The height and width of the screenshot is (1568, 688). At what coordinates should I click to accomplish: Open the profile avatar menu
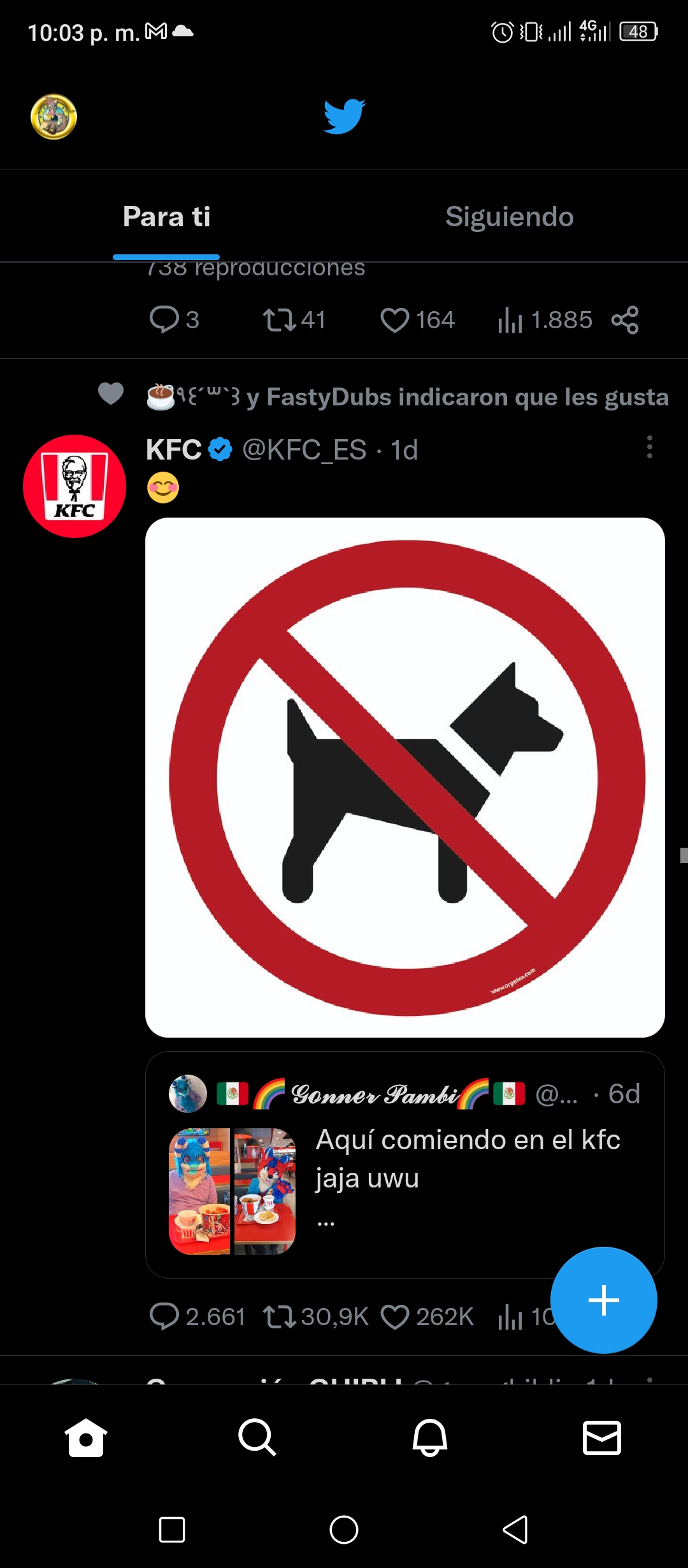(x=54, y=117)
